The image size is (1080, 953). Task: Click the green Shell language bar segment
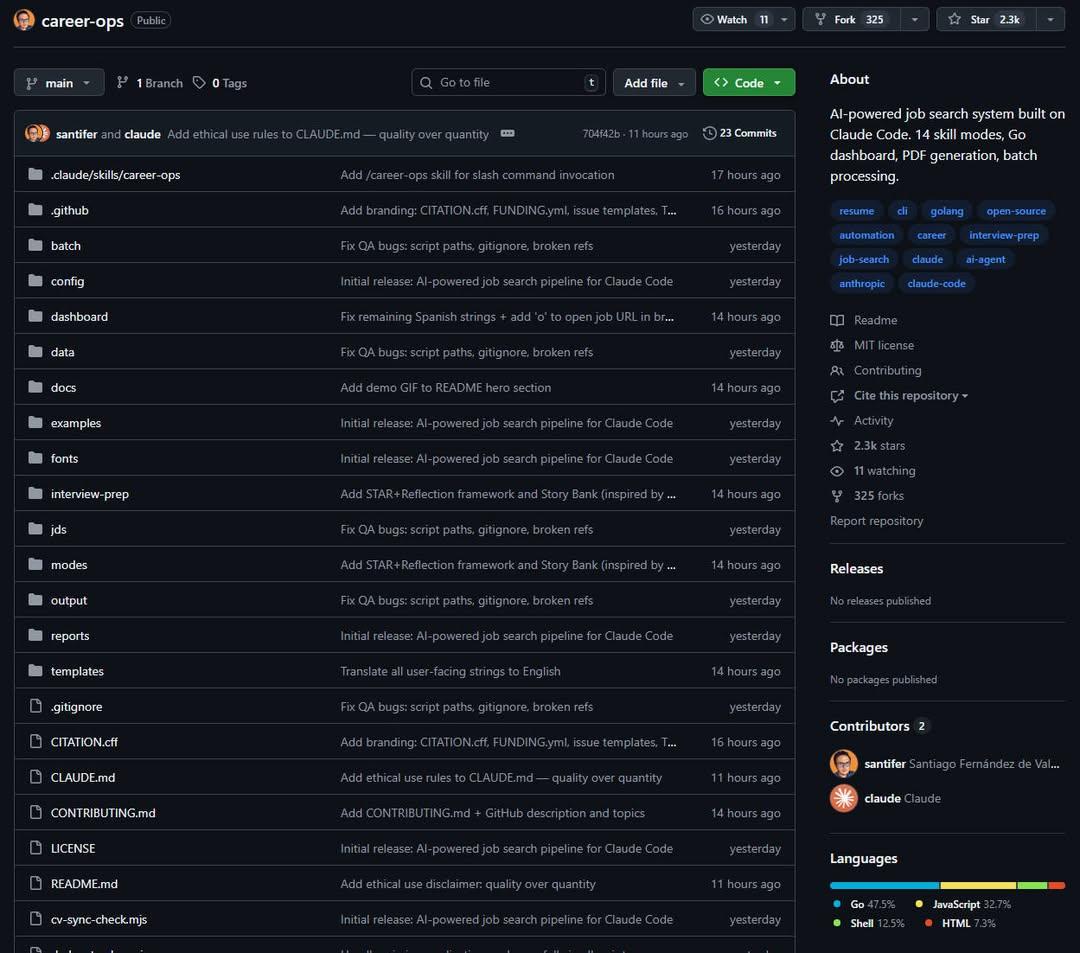coord(1032,886)
